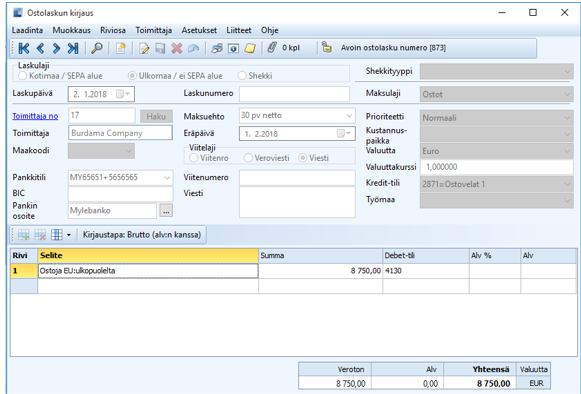581x394 pixels.
Task: Select Ulkomaa / ei SEPA alue radio button
Action: tap(132, 76)
